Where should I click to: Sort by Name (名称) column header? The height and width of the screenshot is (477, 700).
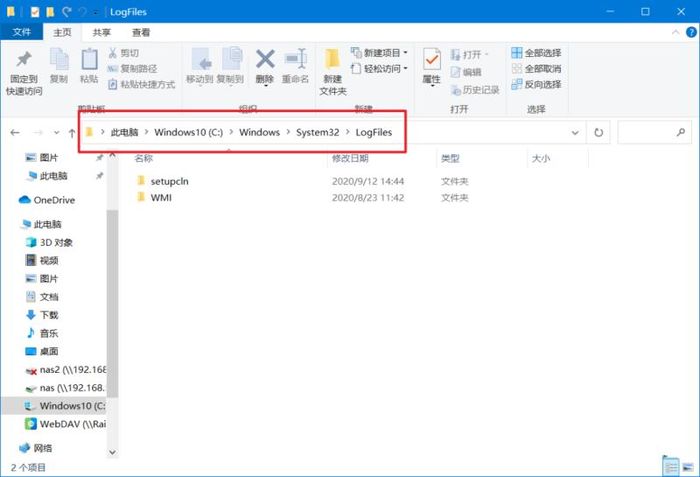(143, 158)
